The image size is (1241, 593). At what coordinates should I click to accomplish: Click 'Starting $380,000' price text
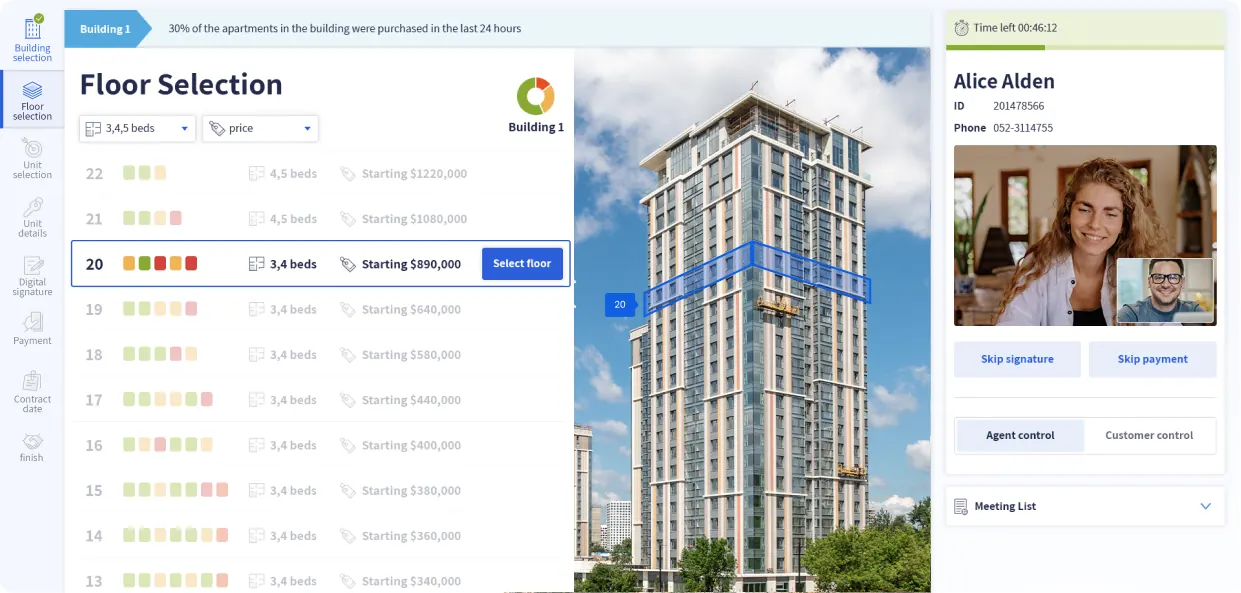tap(411, 491)
